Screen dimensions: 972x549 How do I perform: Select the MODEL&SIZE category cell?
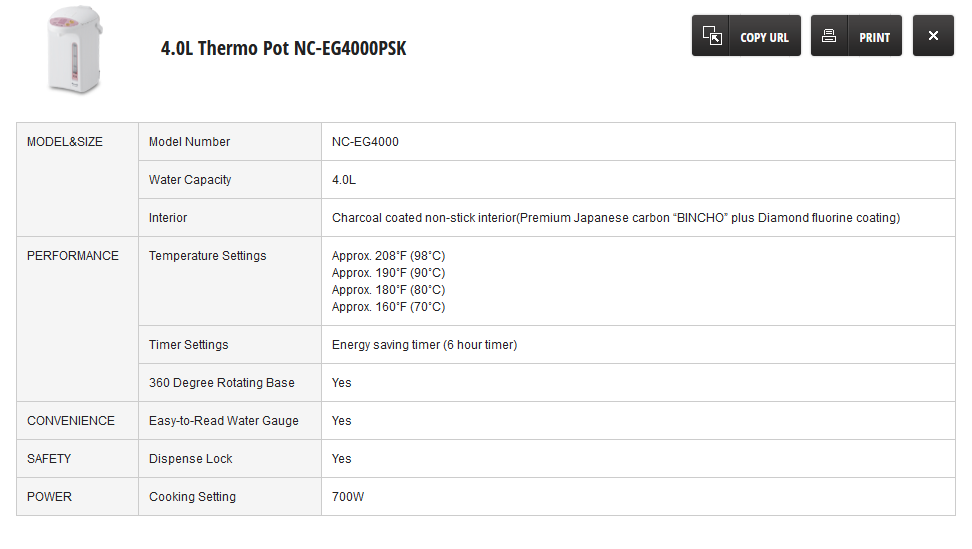pyautogui.click(x=65, y=142)
